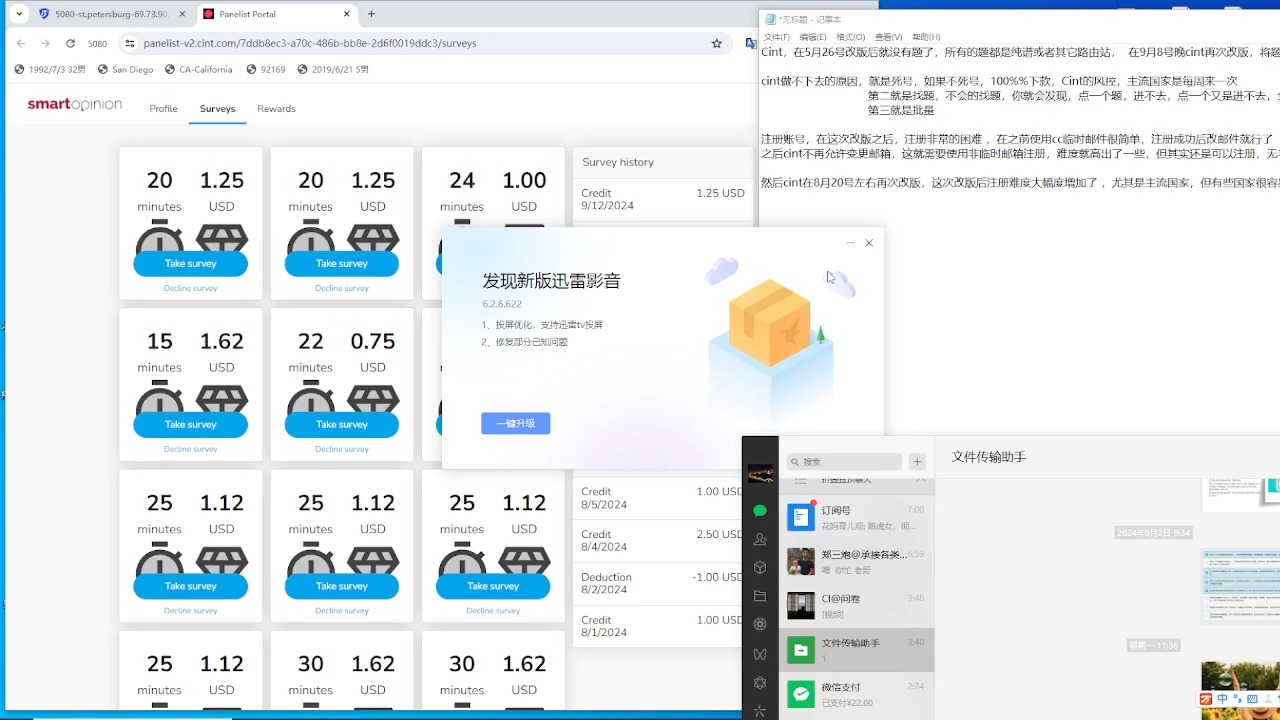
Task: Click the smartopinion logo
Action: 75,104
